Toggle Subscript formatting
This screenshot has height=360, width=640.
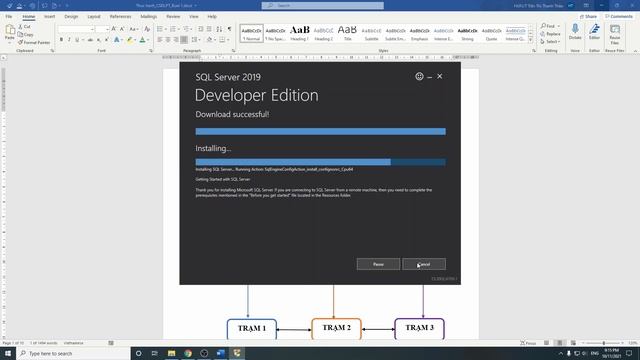tap(98, 40)
